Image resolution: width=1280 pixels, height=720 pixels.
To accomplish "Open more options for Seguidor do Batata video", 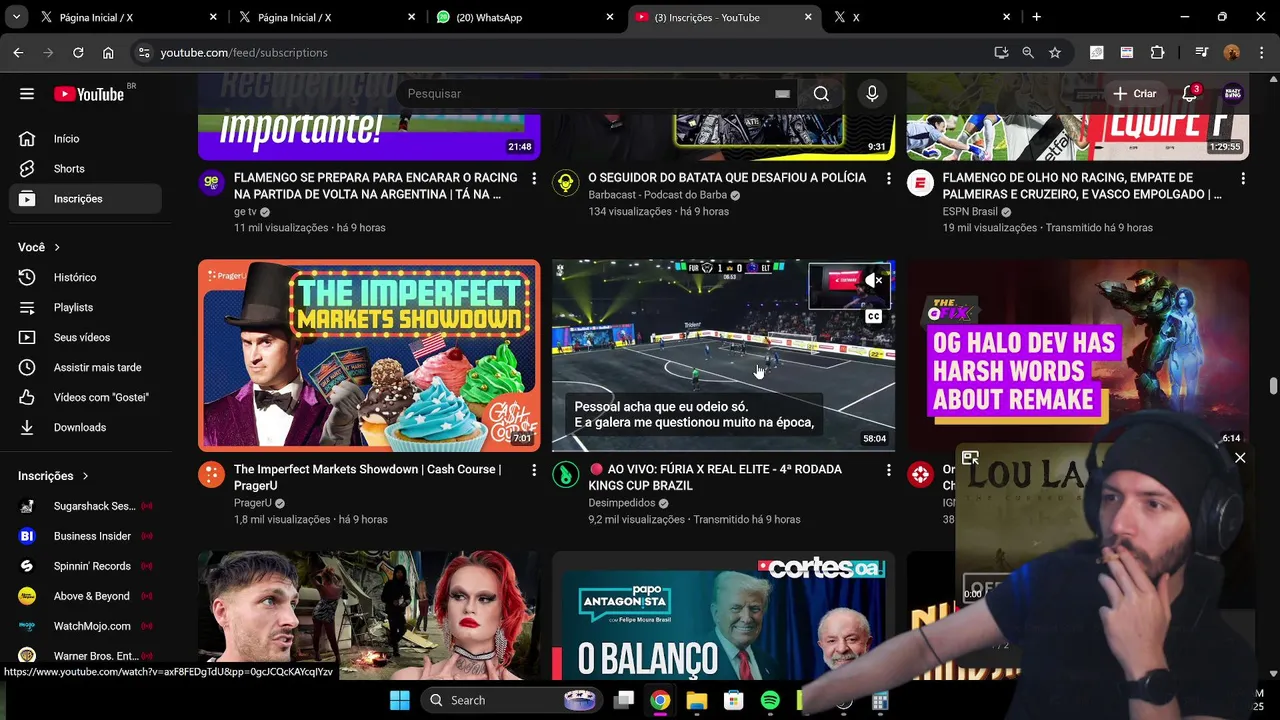I will coord(888,178).
